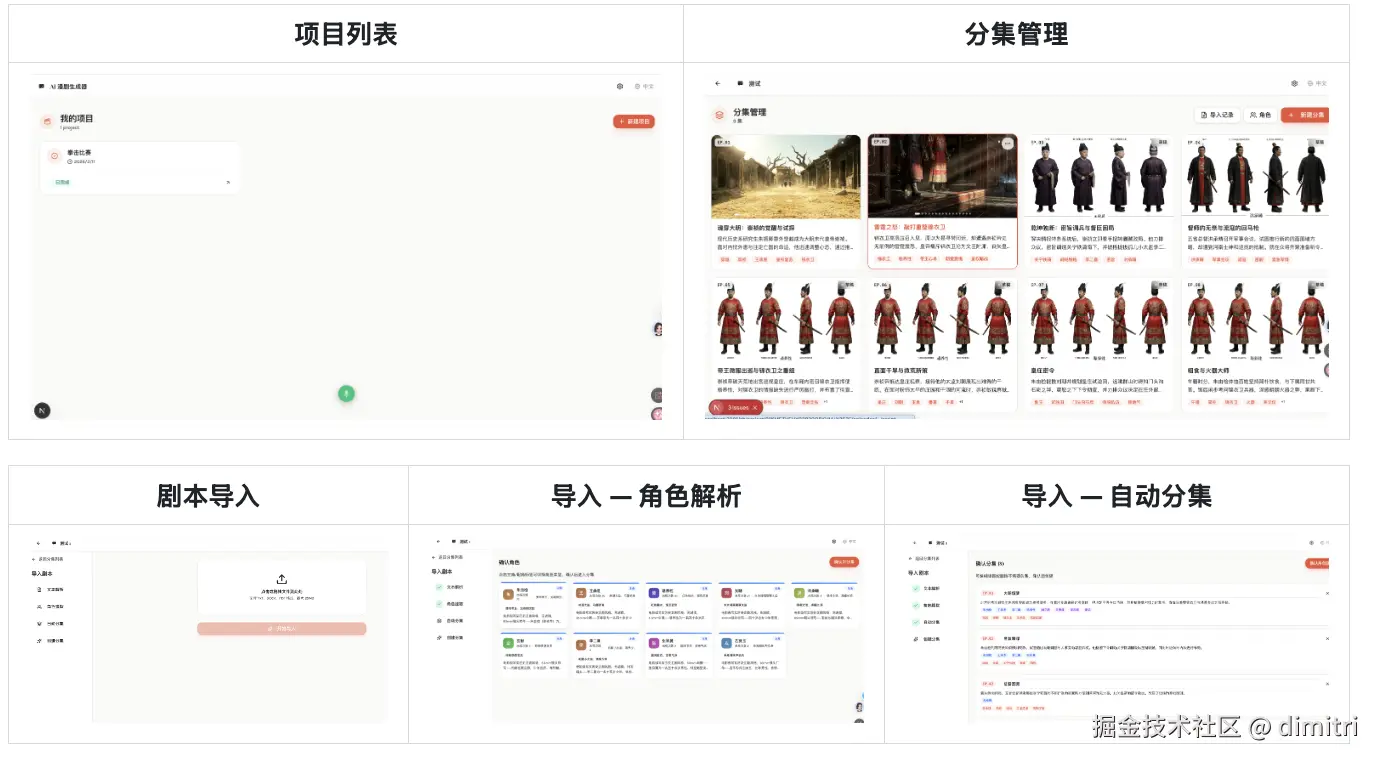1380x762 pixels.
Task: Remove EP.01 row with its X
Action: pos(1327,593)
